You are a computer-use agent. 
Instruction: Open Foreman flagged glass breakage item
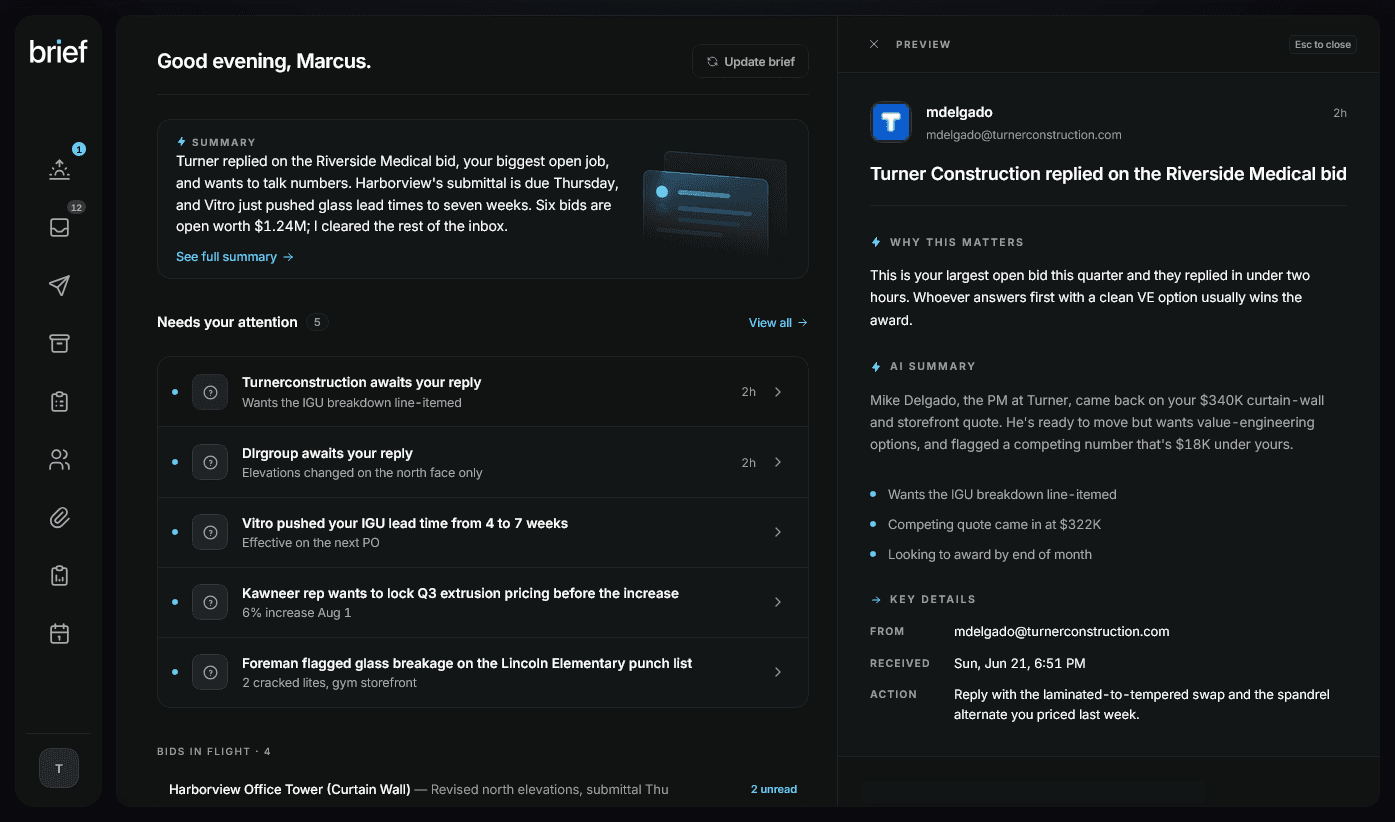[x=483, y=672]
